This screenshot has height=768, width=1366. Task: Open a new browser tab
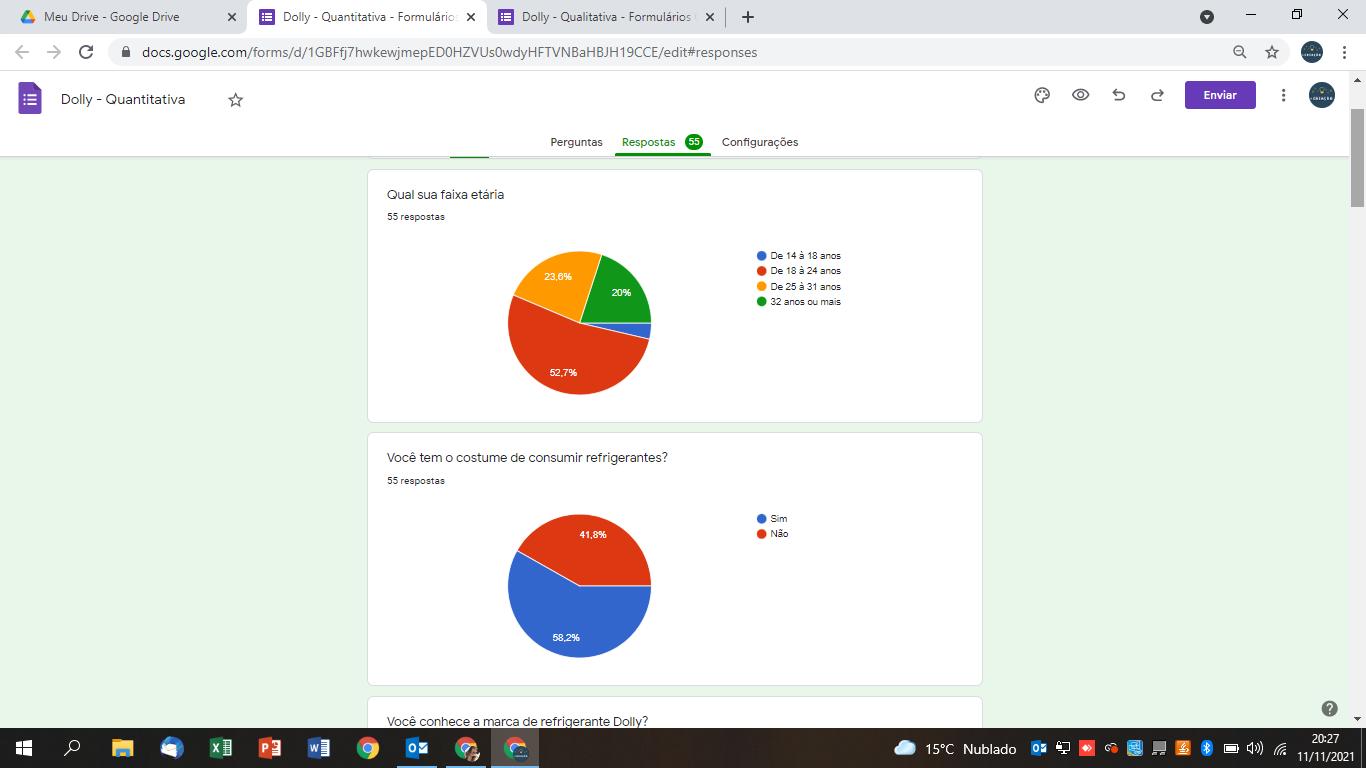747,17
